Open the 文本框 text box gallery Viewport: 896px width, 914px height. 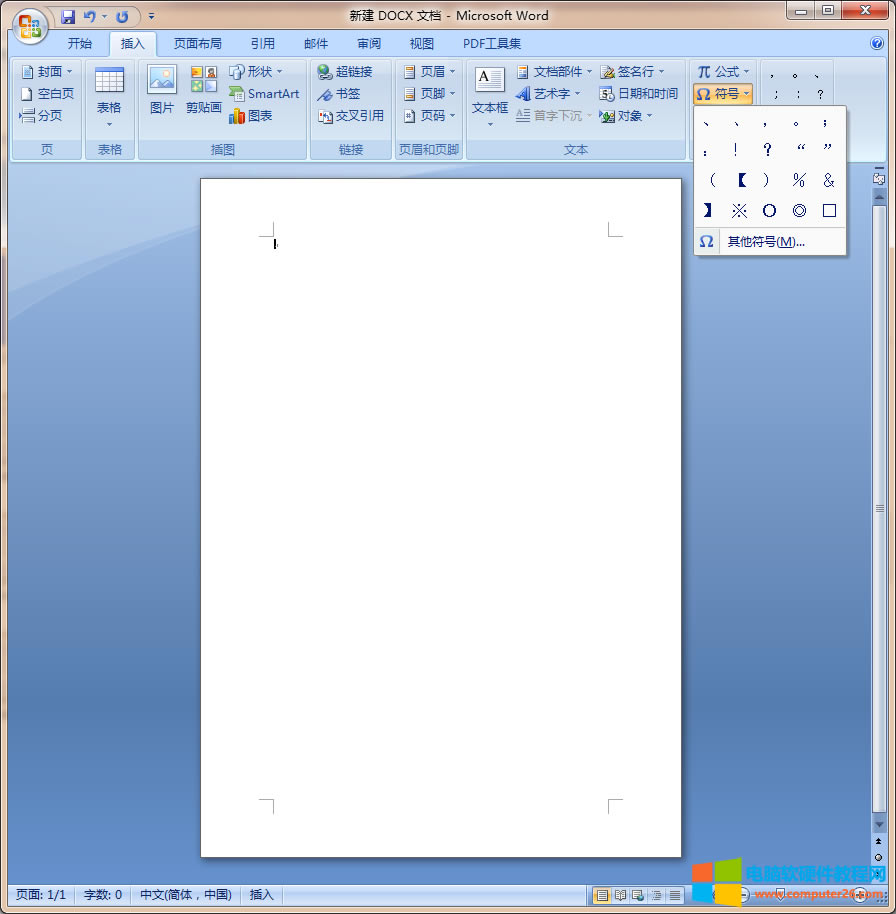[490, 97]
